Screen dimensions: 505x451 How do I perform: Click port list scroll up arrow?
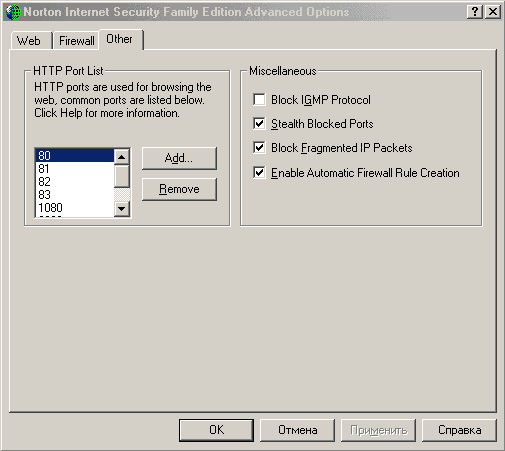pyautogui.click(x=122, y=157)
